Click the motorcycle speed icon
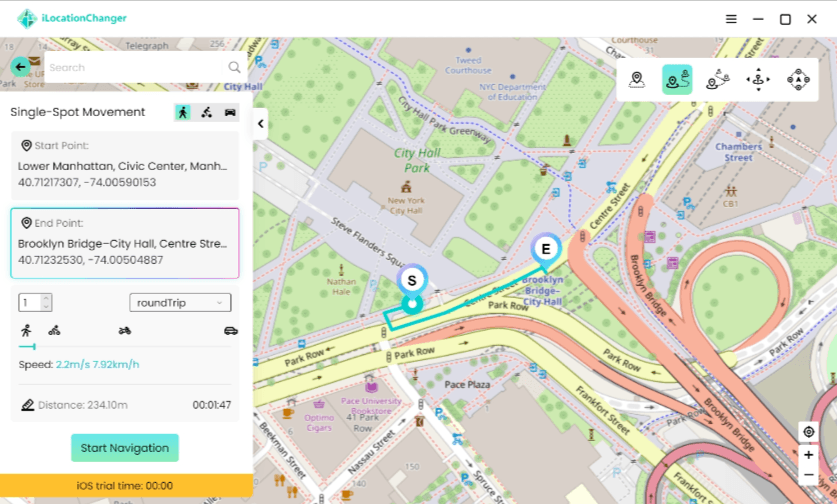This screenshot has height=504, width=837. pos(125,330)
